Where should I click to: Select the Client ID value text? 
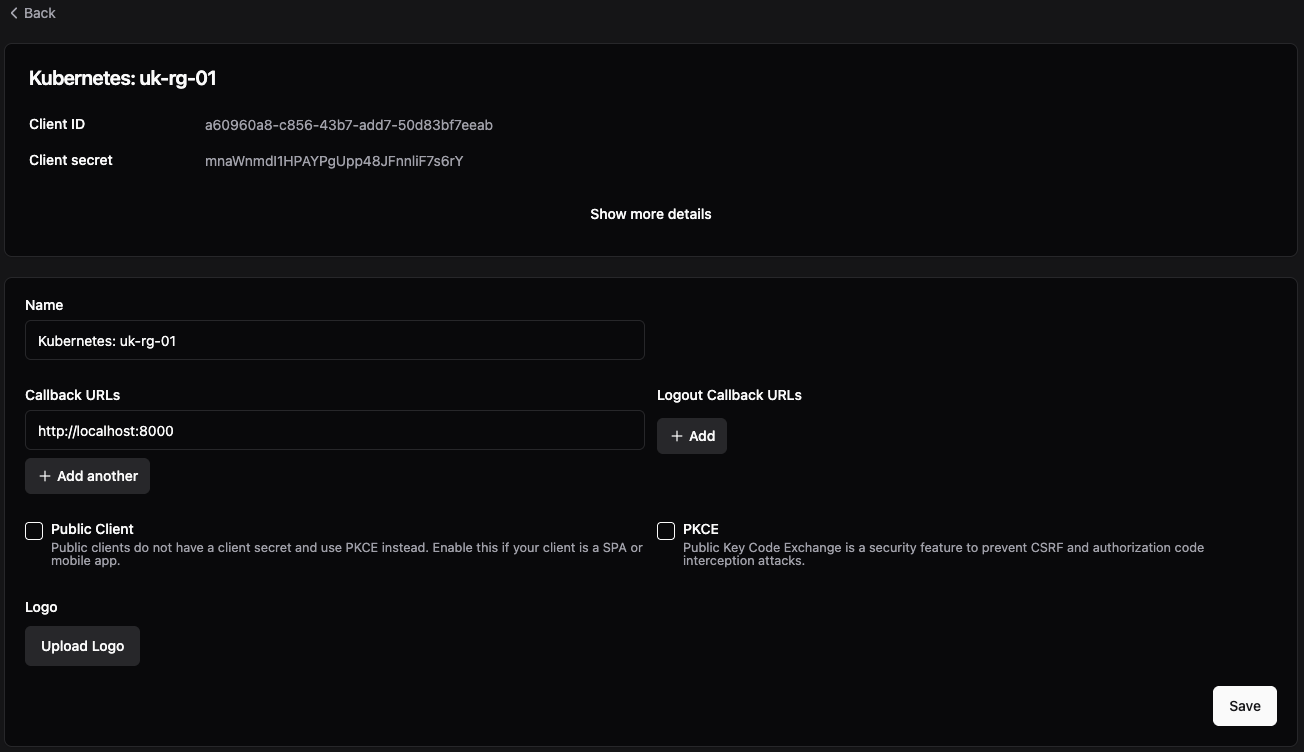pos(348,125)
